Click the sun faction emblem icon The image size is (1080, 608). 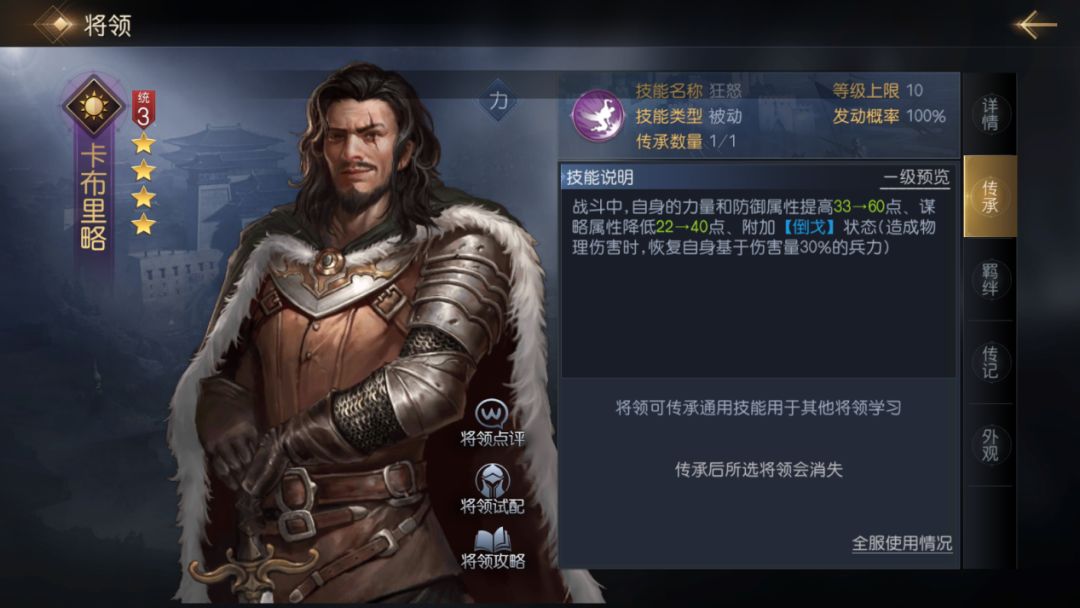point(93,106)
